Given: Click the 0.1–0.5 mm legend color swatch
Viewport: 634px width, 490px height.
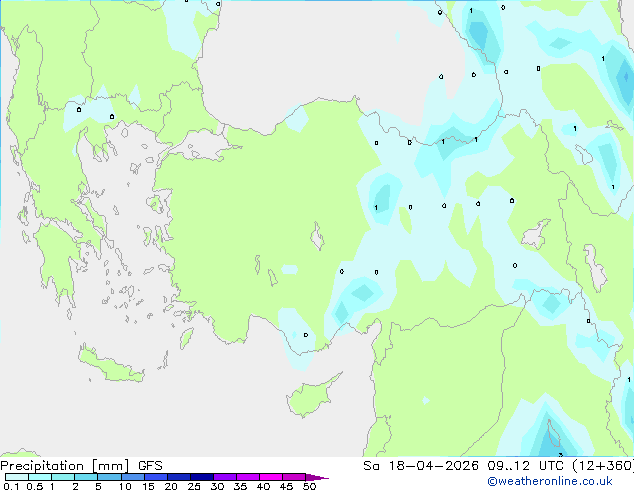Looking at the screenshot, I should (17, 477).
